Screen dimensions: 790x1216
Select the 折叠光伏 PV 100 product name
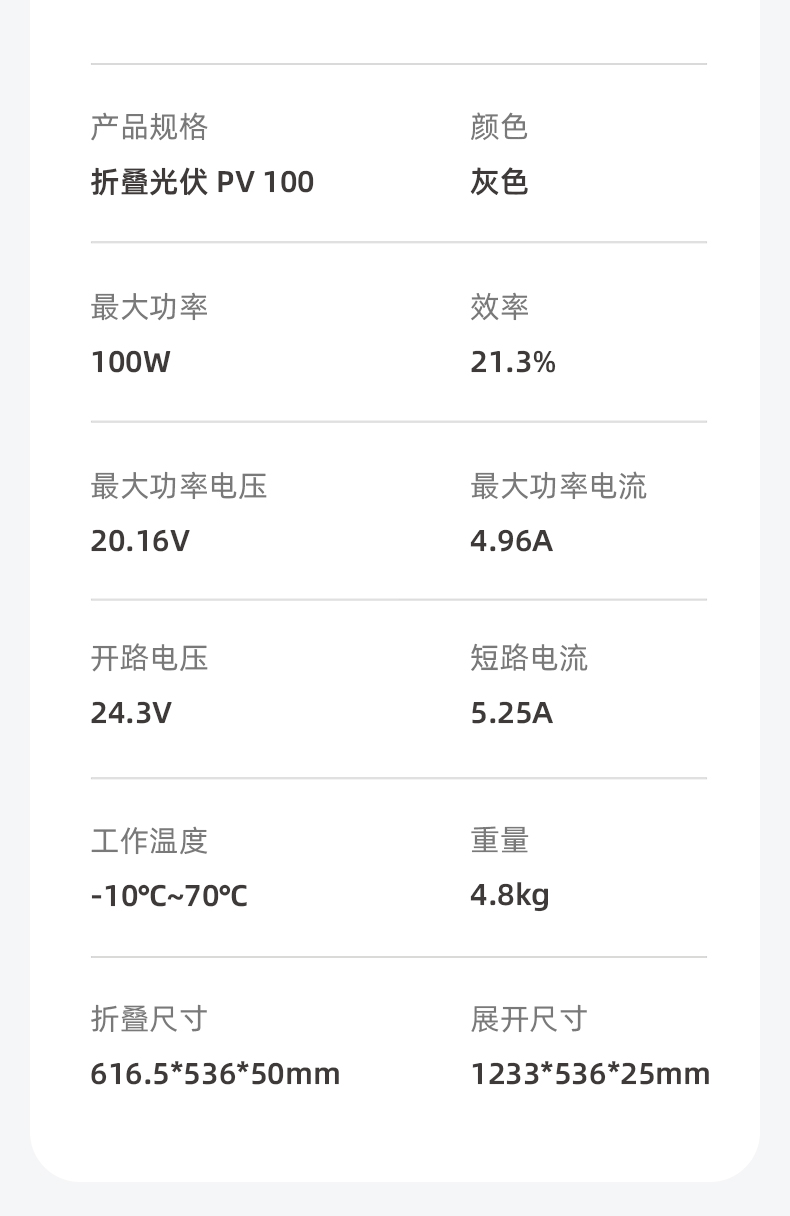click(202, 182)
